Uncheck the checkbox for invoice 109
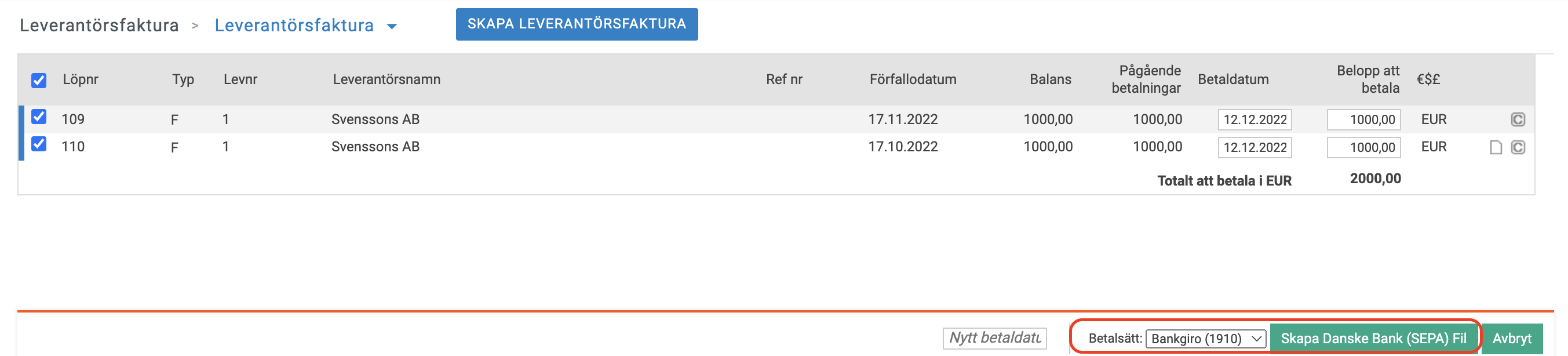 [x=39, y=117]
